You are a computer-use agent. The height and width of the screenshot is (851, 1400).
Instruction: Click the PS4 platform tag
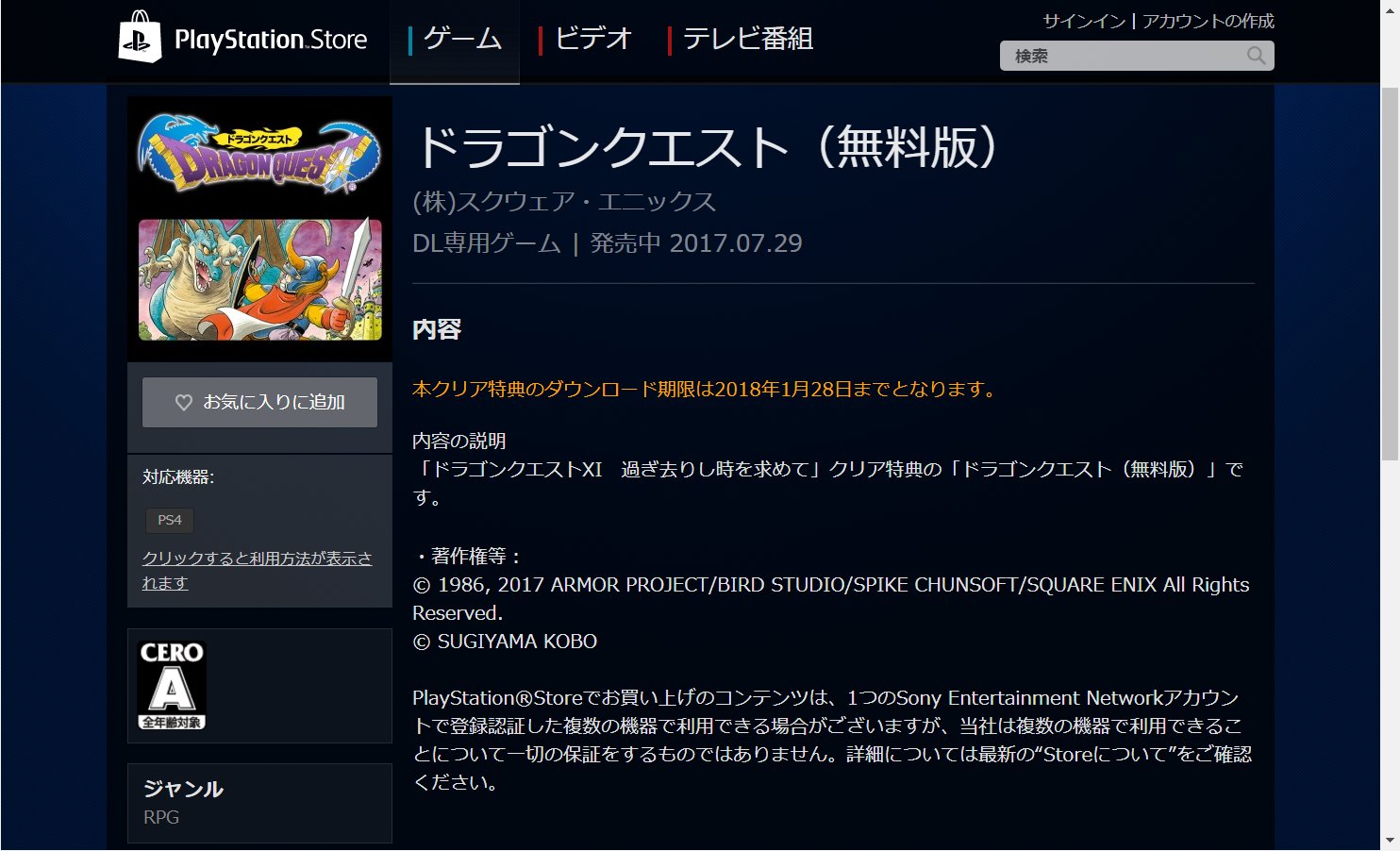tap(170, 520)
